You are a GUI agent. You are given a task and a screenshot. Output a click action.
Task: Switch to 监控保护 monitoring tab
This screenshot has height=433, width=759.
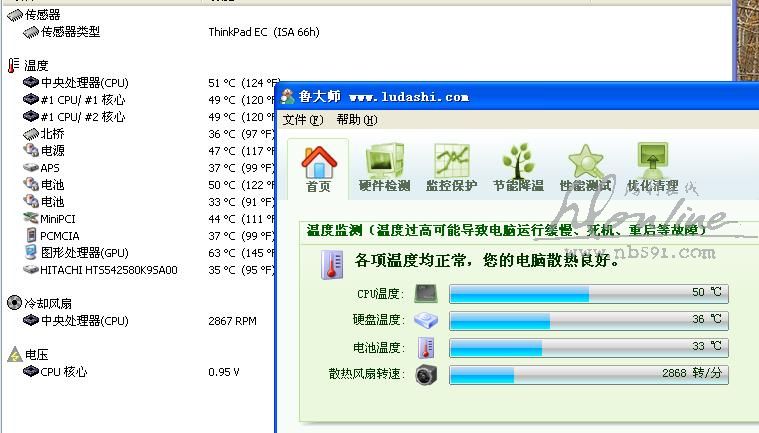coord(452,168)
